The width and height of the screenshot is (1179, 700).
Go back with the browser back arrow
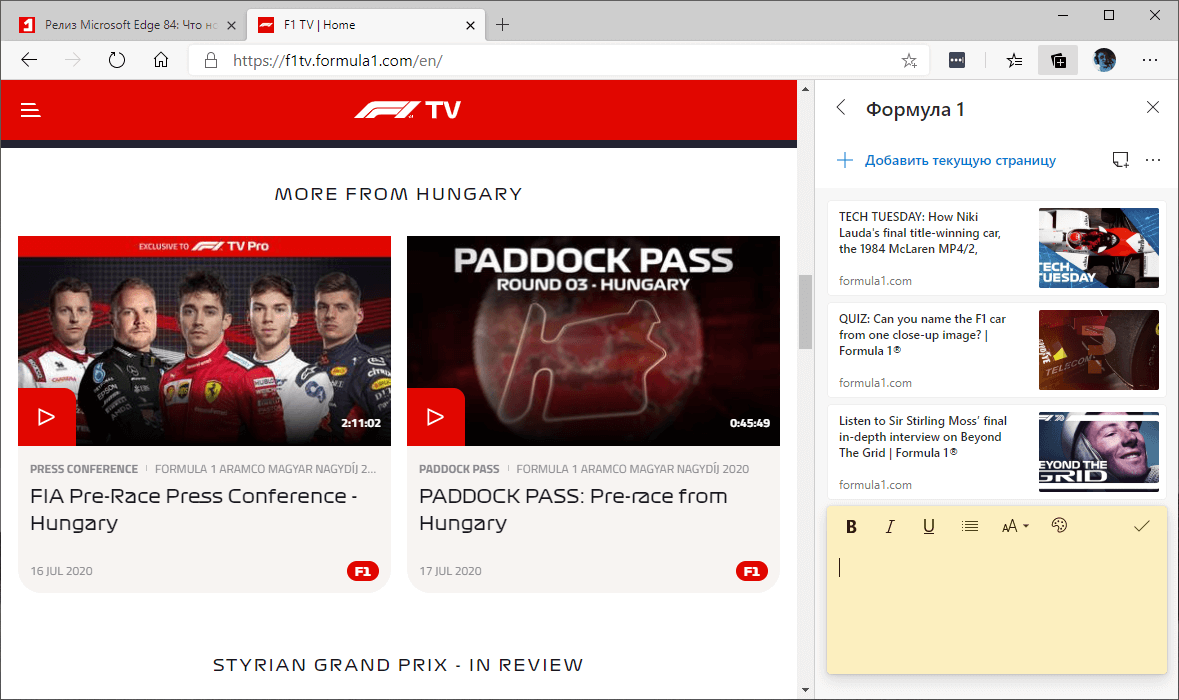click(x=29, y=60)
